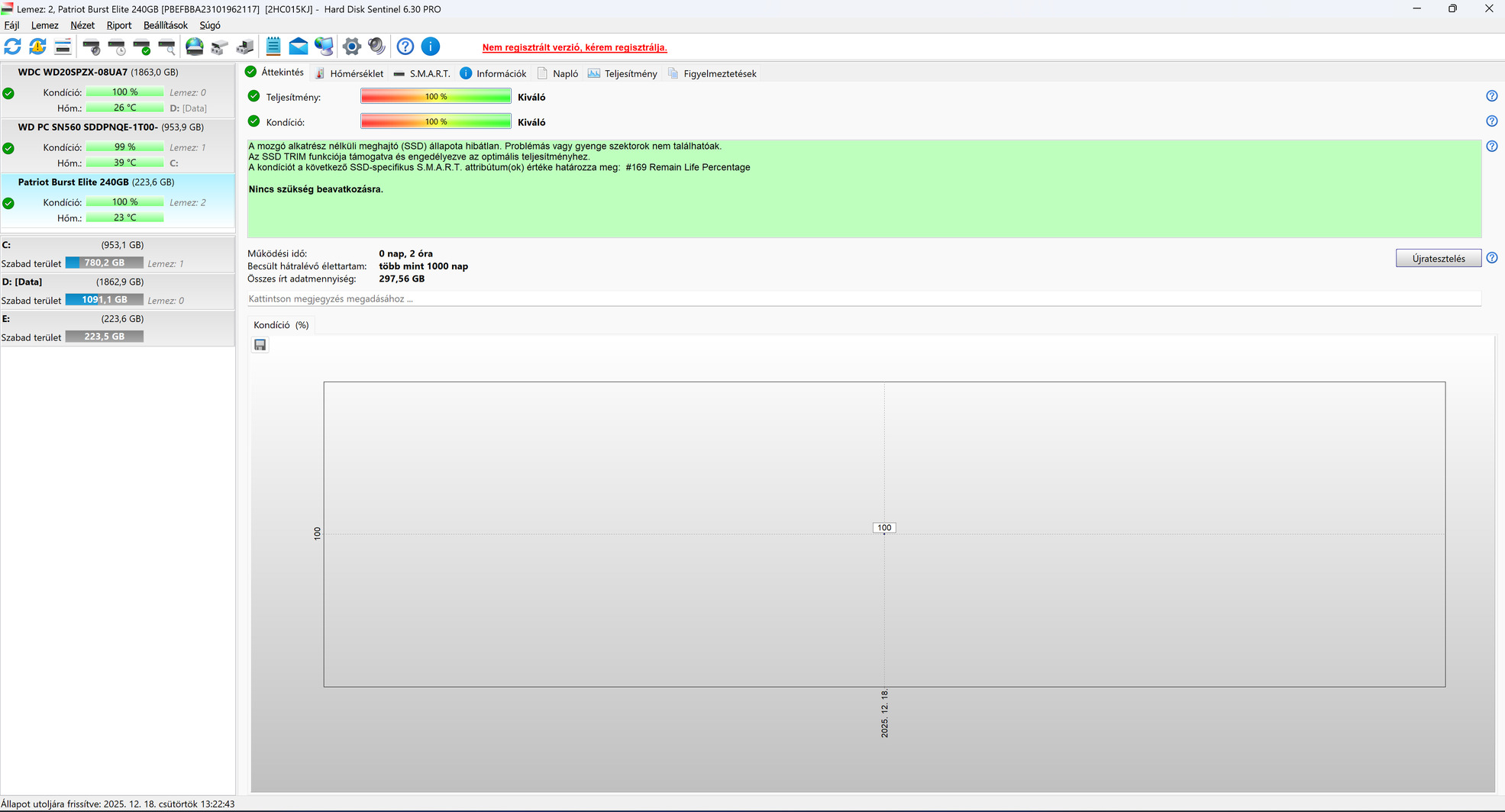Screen dimensions: 1505x812
Task: Open the Lemez menu
Action: (45, 25)
